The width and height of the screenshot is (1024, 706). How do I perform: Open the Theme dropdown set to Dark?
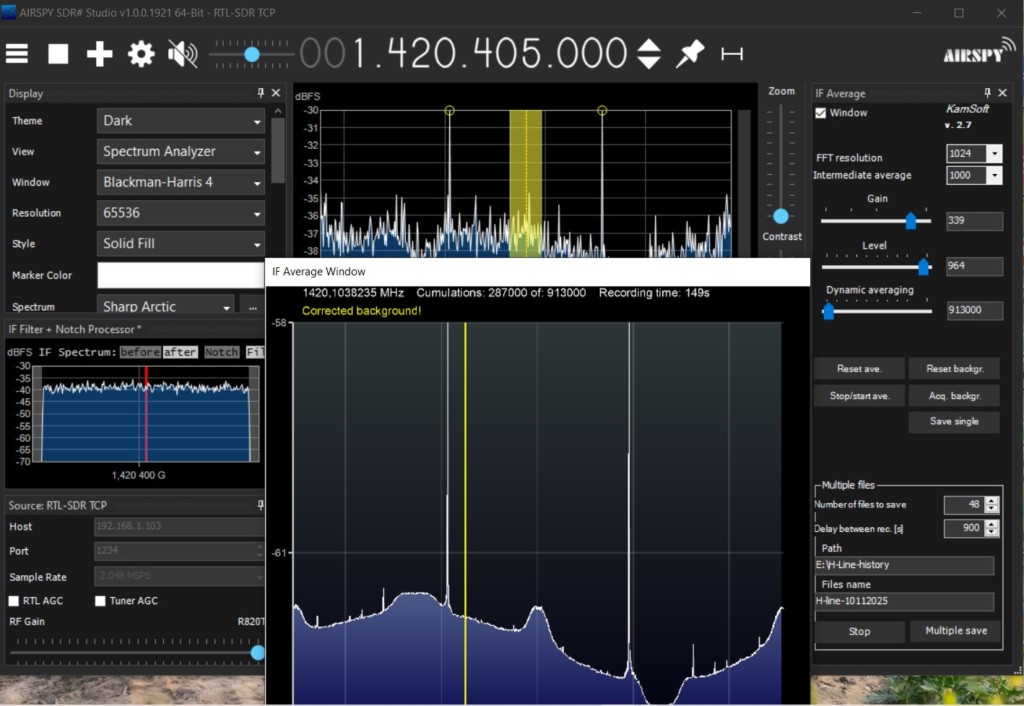tap(181, 121)
